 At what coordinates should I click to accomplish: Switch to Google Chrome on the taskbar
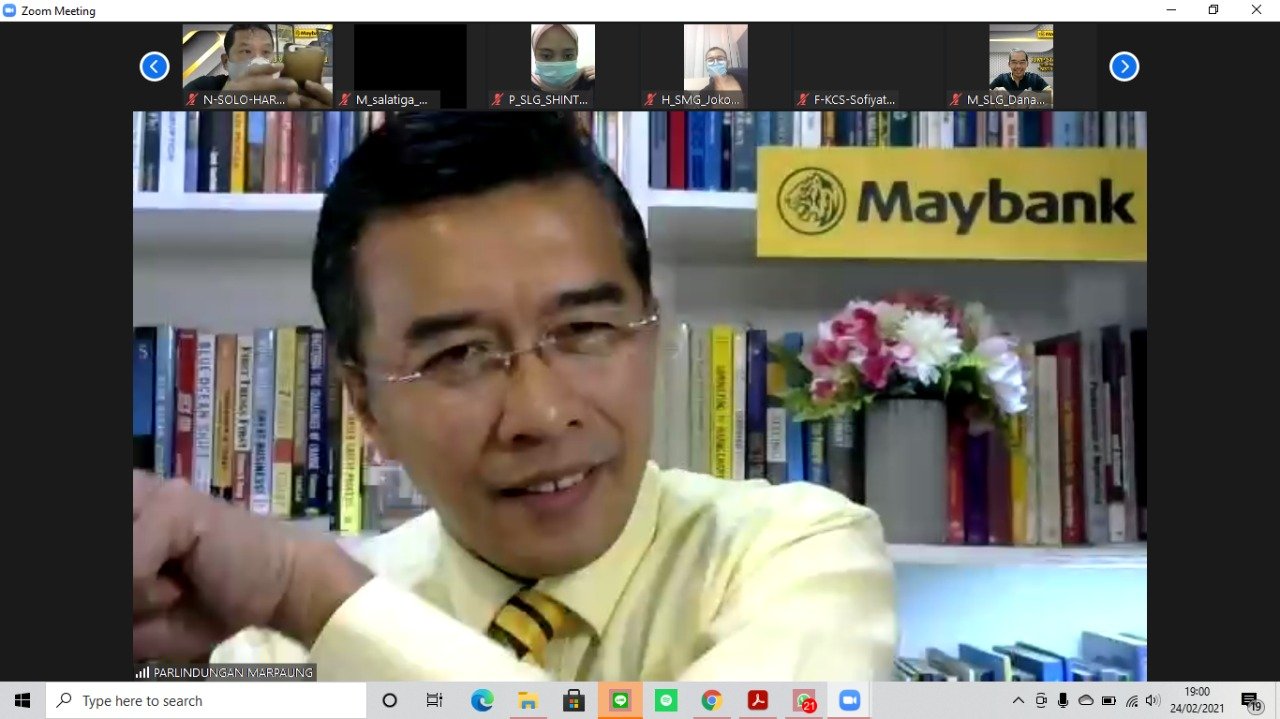coord(712,700)
